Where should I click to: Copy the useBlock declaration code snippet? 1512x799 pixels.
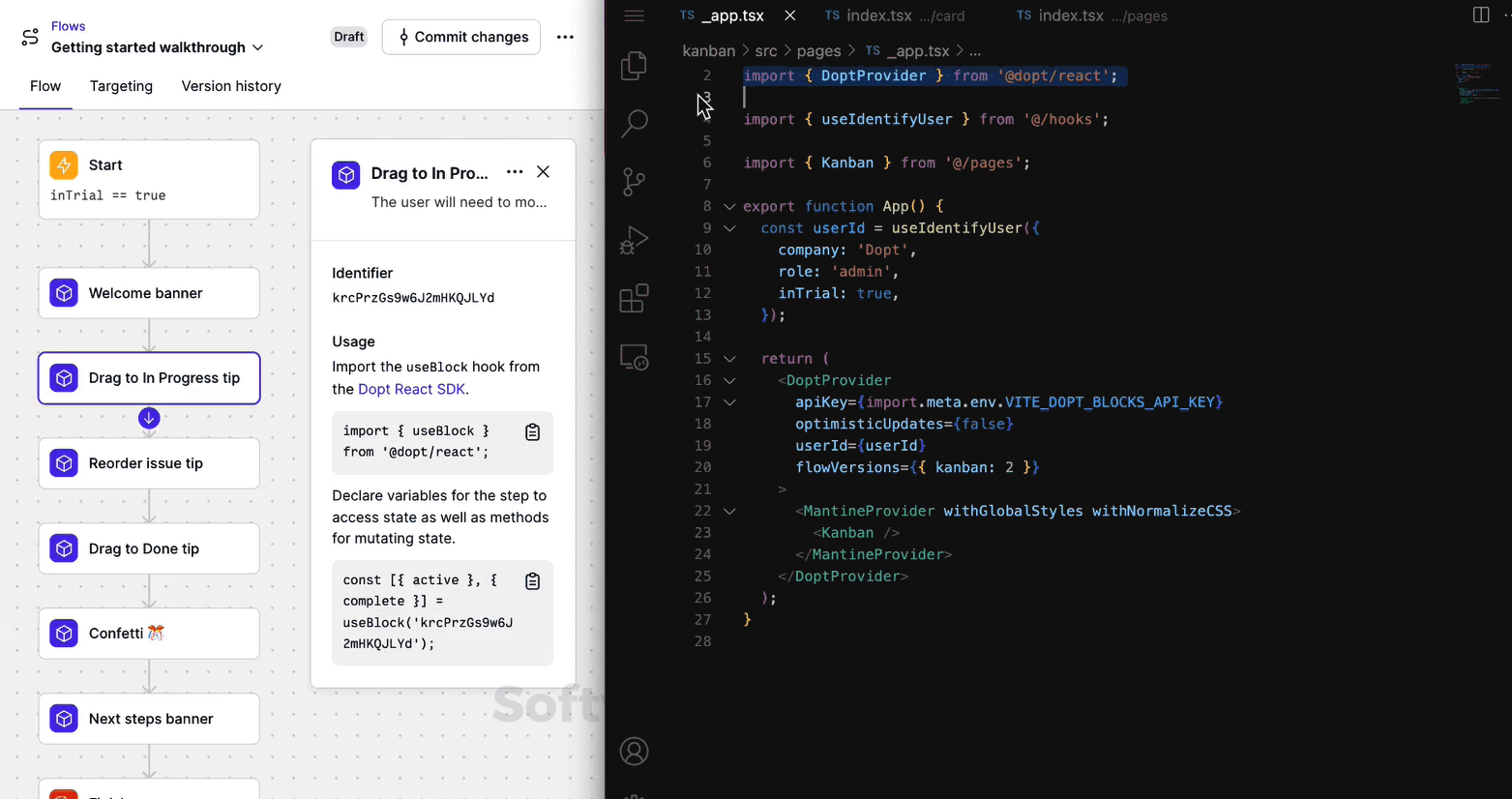coord(532,581)
